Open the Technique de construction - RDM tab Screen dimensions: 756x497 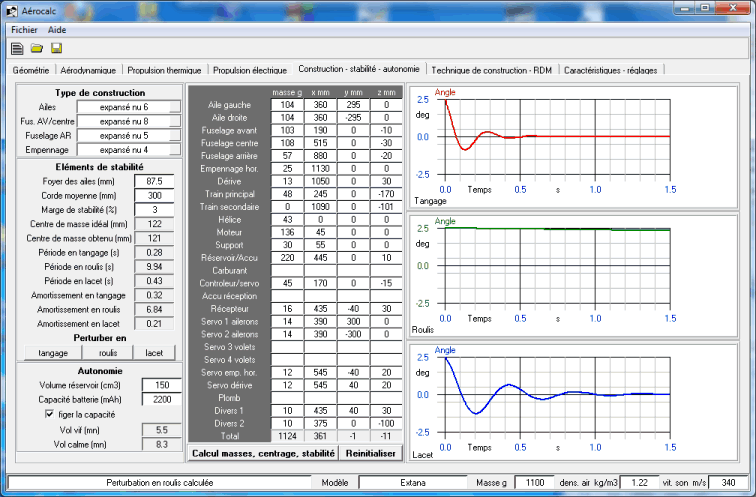coord(492,70)
